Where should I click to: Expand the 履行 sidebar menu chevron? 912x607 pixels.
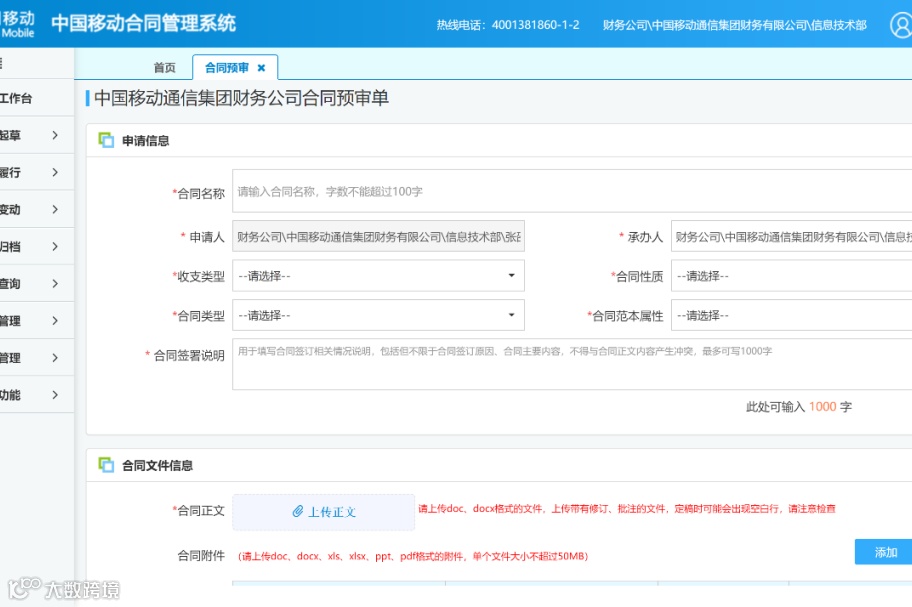coord(55,172)
